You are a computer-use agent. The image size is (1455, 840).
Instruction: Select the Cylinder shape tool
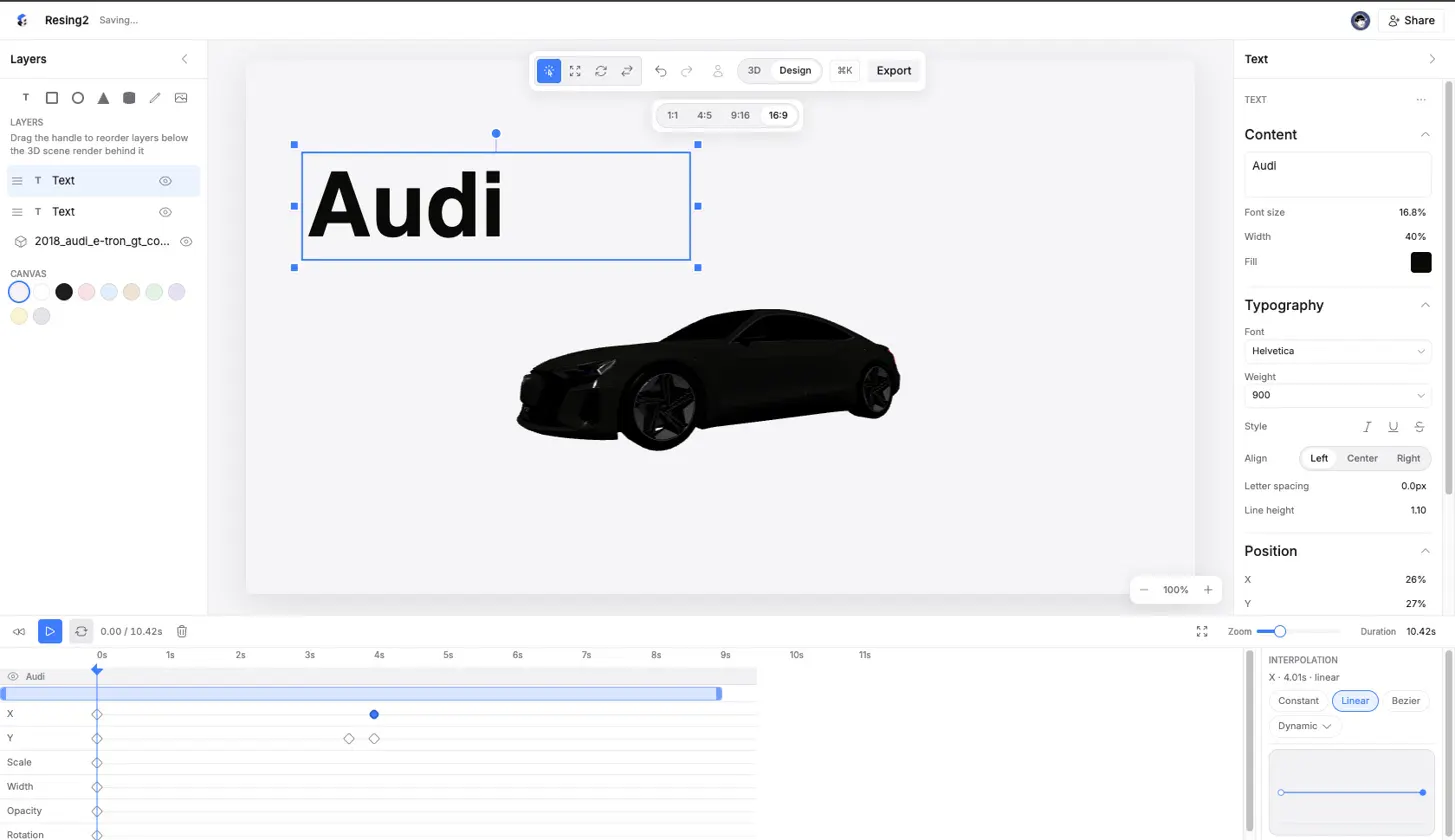point(129,98)
